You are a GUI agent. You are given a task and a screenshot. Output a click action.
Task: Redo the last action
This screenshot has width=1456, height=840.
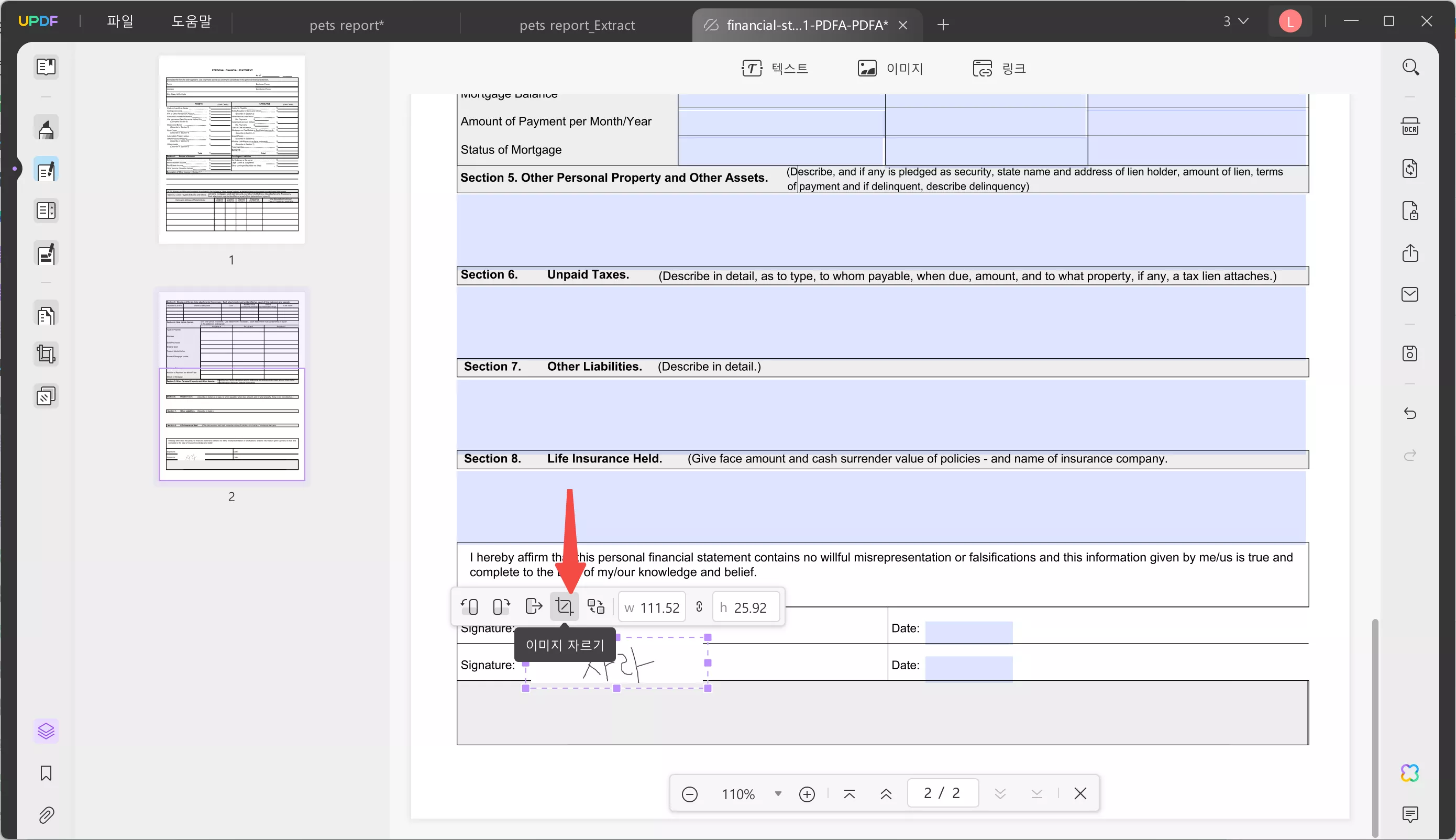click(1410, 455)
